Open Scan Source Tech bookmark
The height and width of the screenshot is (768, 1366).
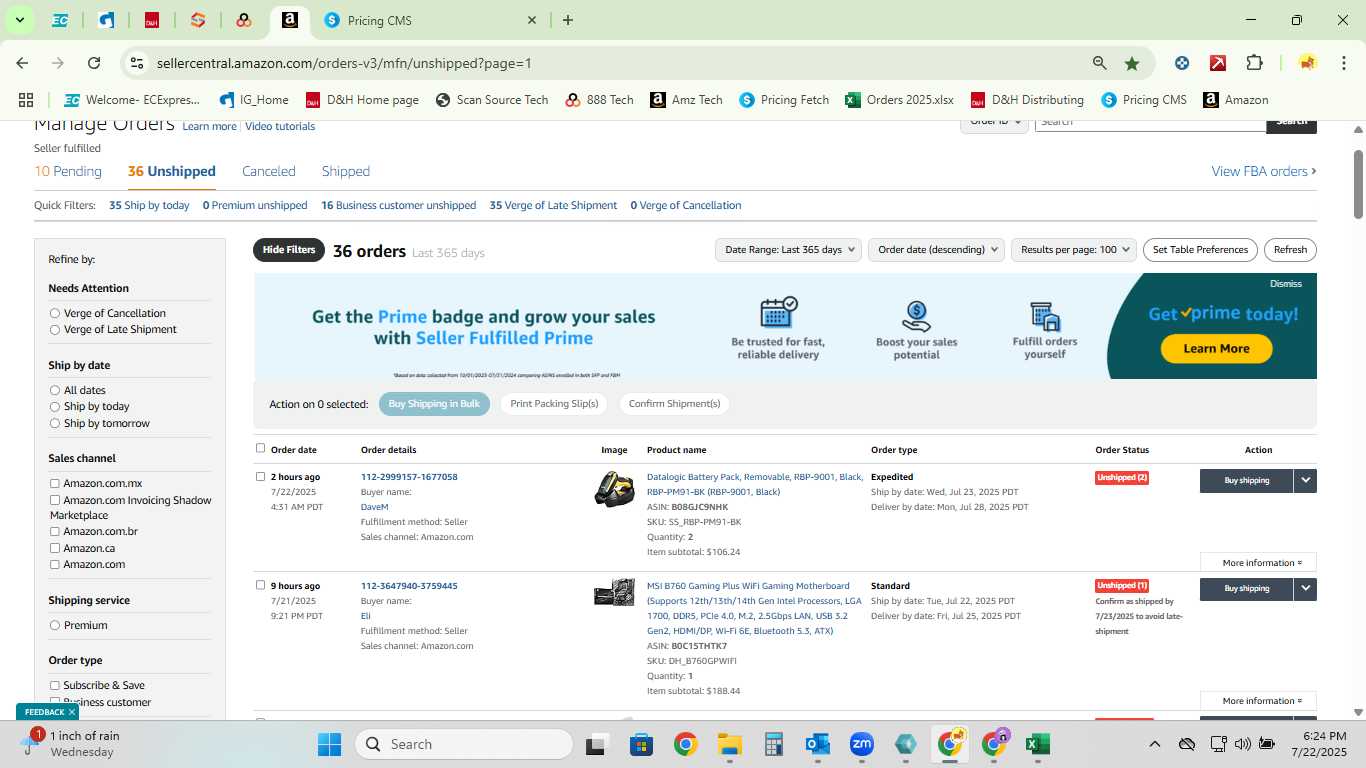pyautogui.click(x=492, y=100)
